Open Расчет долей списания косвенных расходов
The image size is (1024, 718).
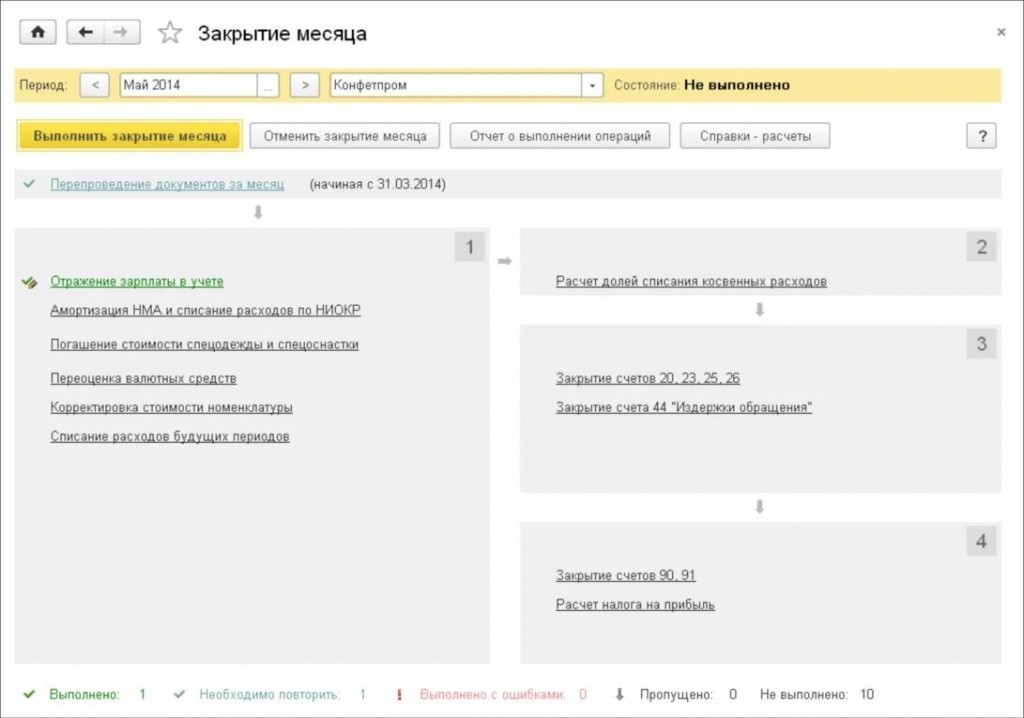coord(692,282)
